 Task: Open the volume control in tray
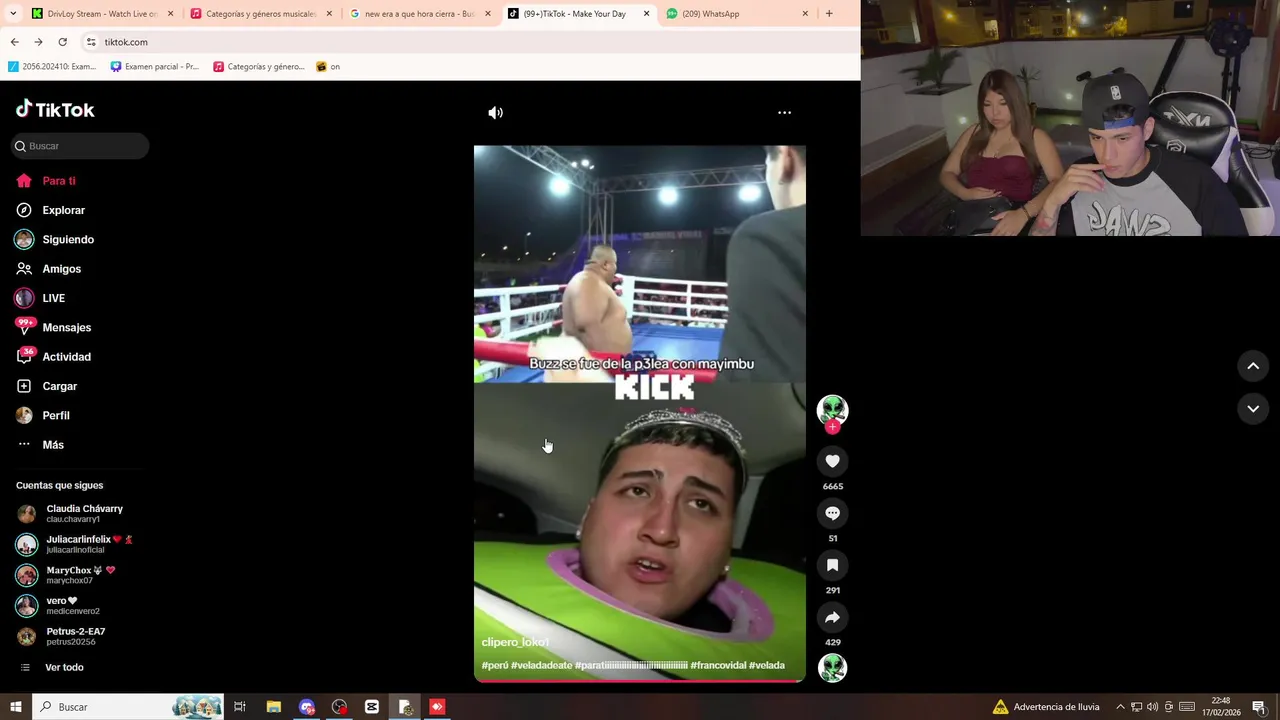click(1152, 707)
